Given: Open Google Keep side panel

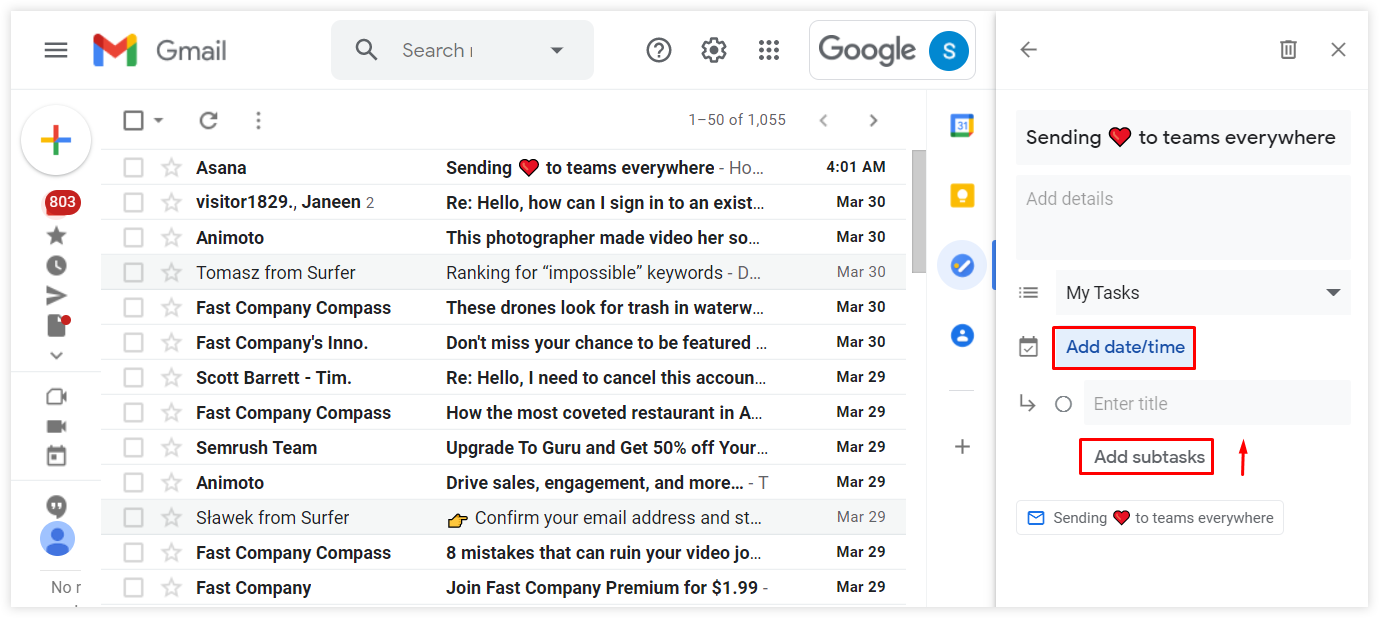Looking at the screenshot, I should pos(961,196).
